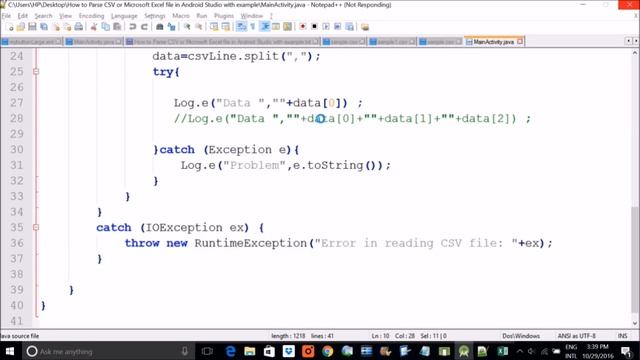Screen dimensions: 640x360
Task: Stop macro recording with black square icon
Action: click(x=314, y=27)
